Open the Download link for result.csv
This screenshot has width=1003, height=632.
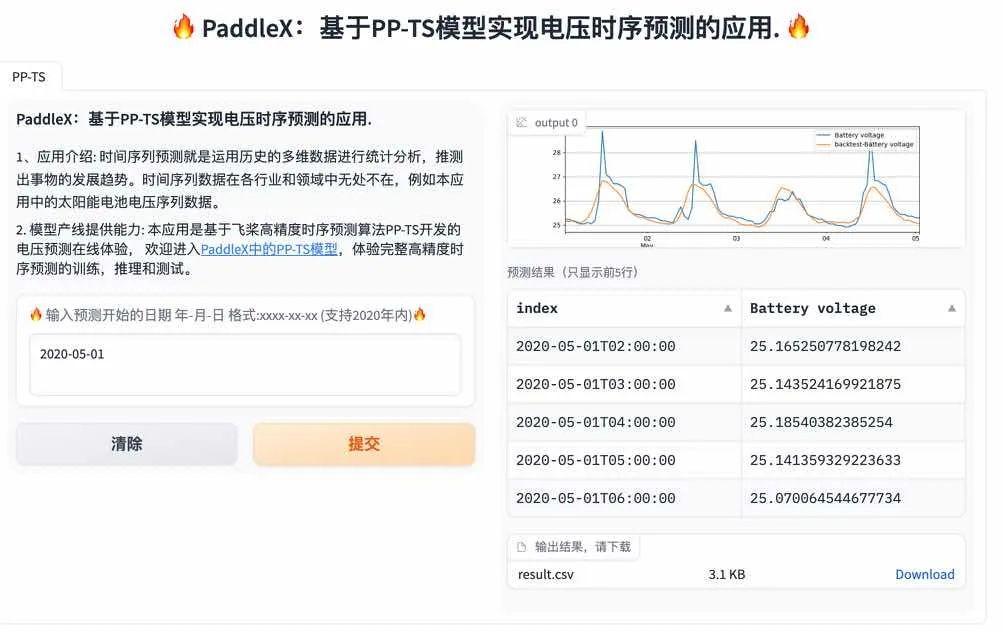924,574
